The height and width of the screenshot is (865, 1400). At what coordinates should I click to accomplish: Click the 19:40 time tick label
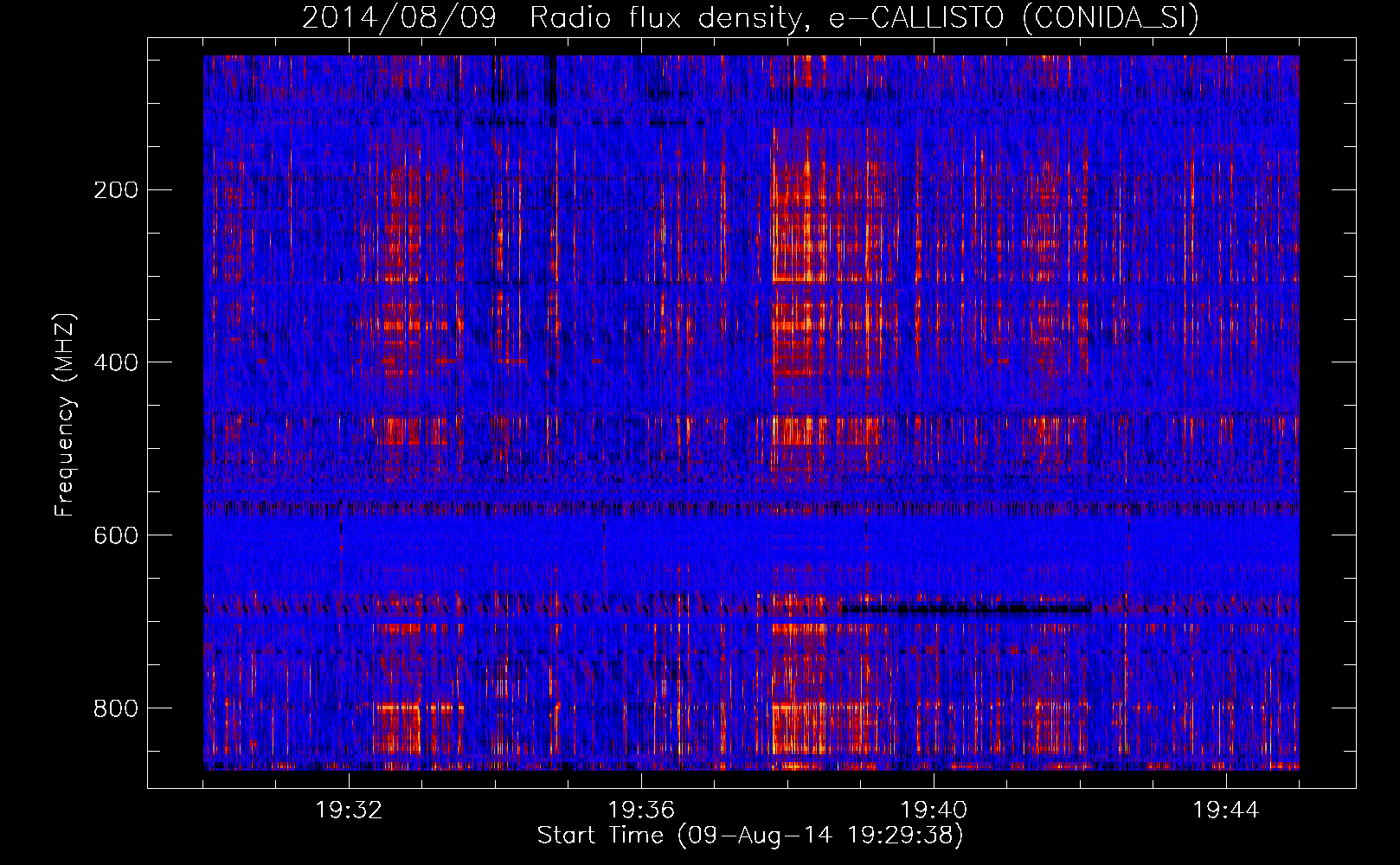[x=934, y=811]
